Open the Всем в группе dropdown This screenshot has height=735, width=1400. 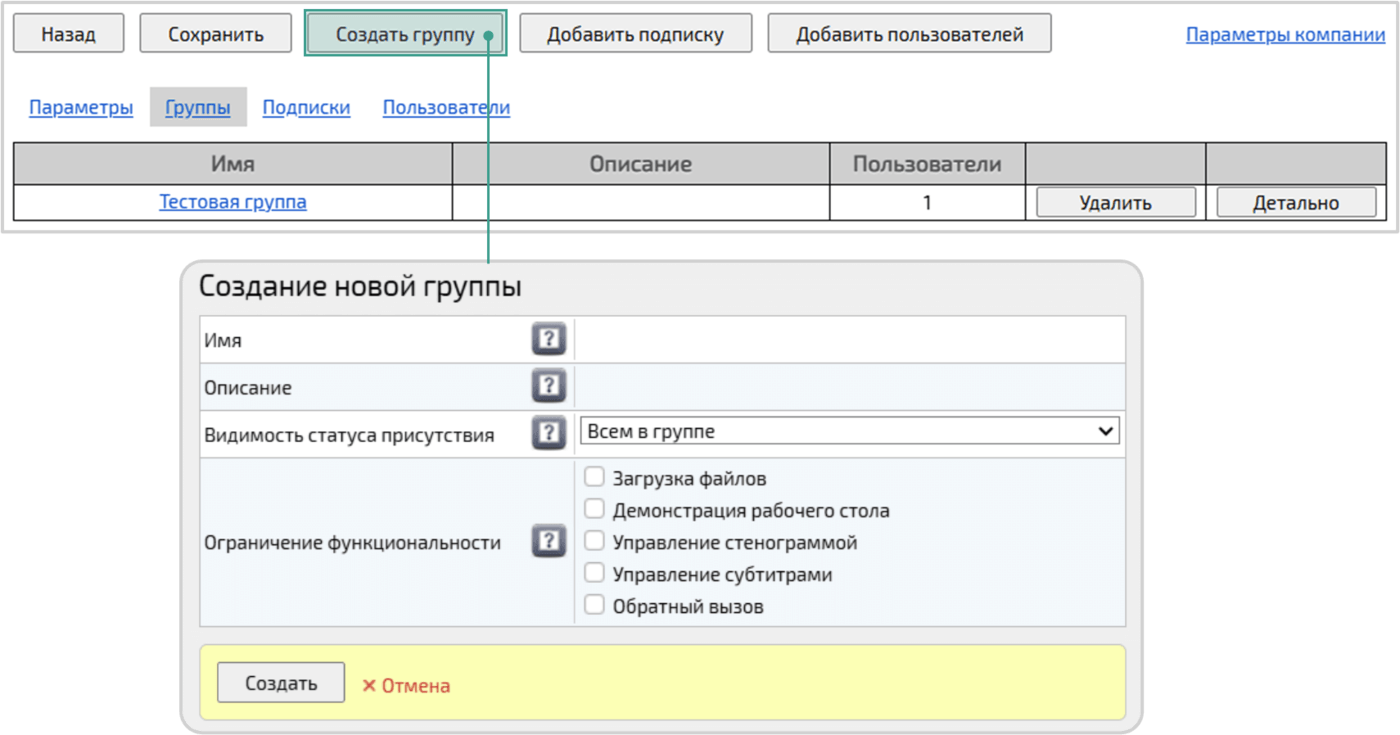(848, 430)
